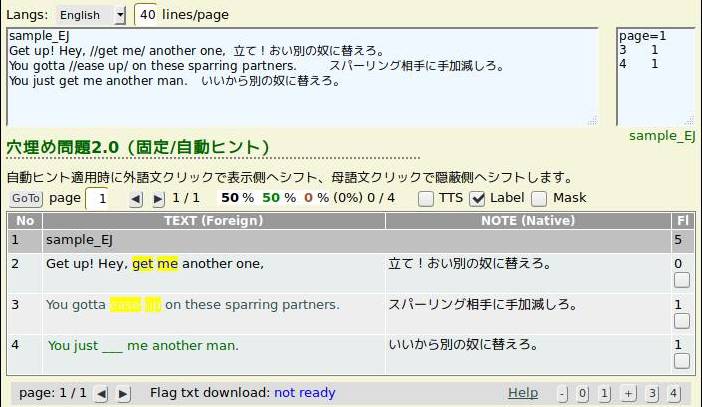
Task: Click the page number input field
Action: 101,199
